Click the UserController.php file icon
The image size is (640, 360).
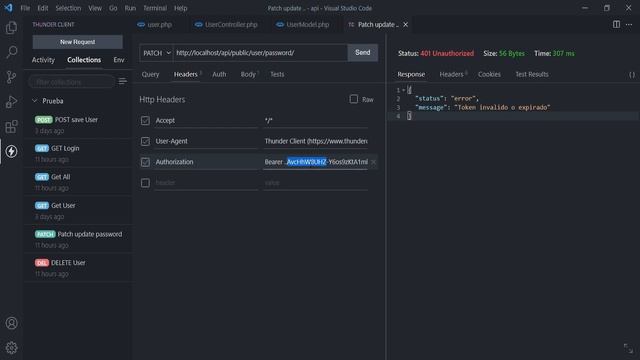click(198, 24)
